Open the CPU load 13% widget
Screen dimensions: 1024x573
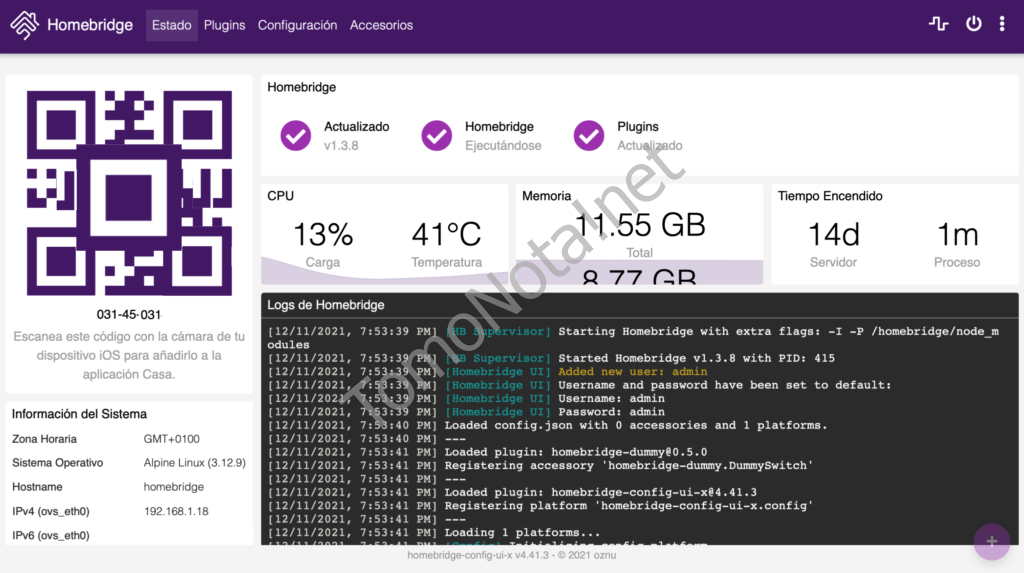click(x=323, y=236)
